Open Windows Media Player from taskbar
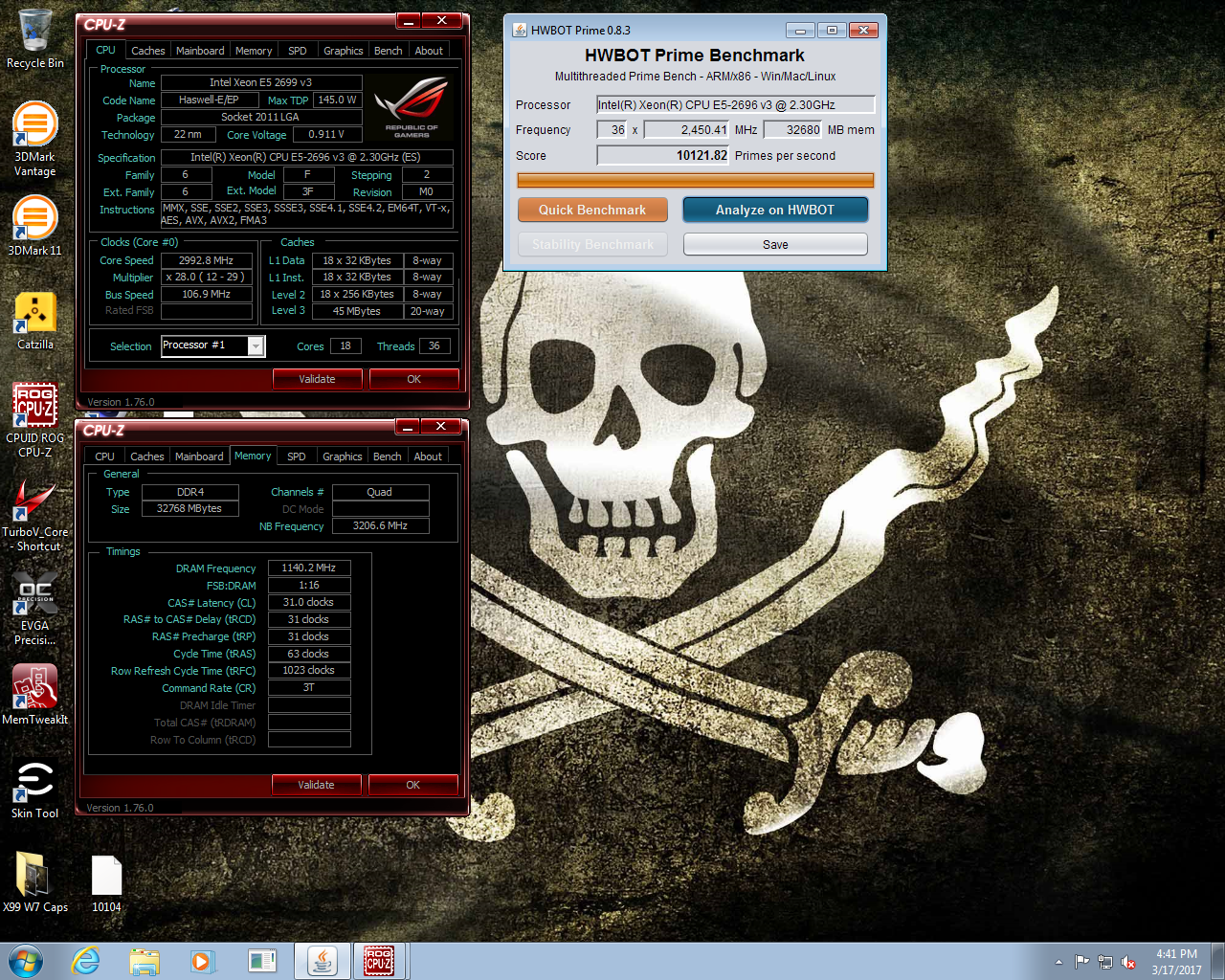Screen dimensions: 1225x980 click(x=202, y=961)
